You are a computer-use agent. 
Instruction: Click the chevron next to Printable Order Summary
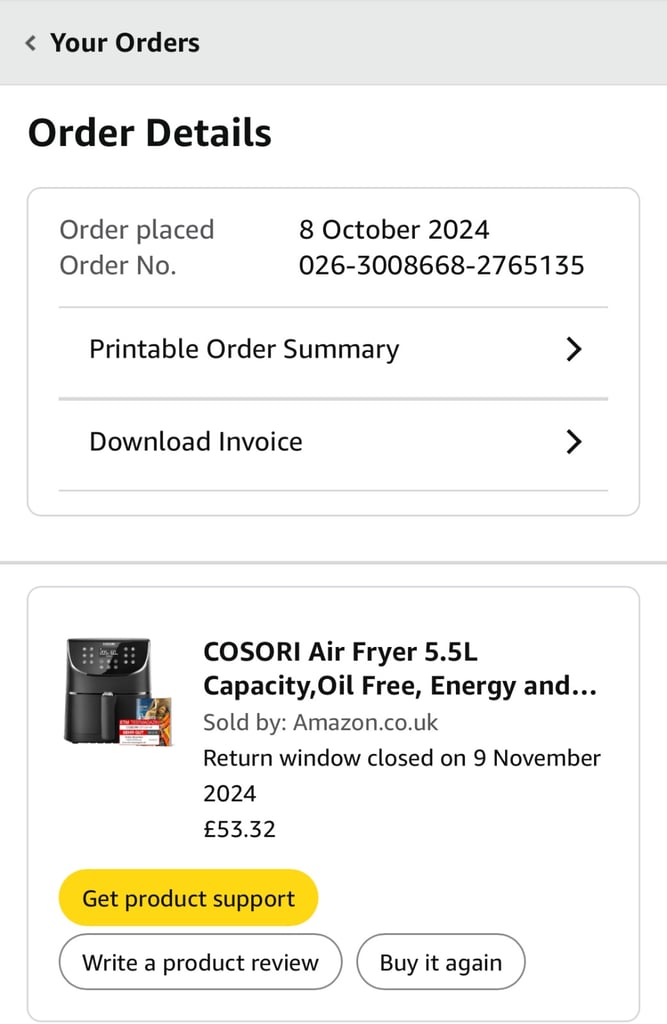[x=574, y=349]
